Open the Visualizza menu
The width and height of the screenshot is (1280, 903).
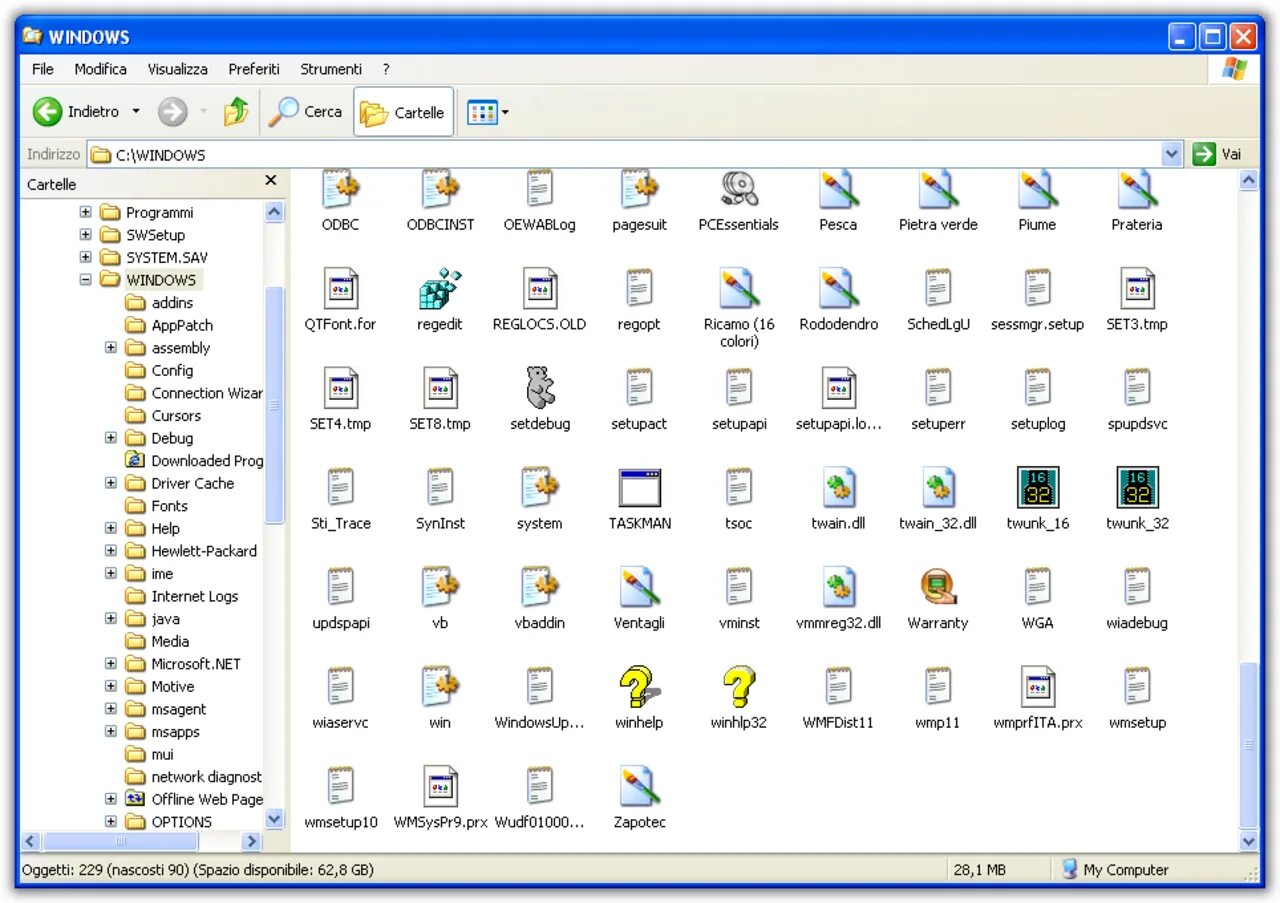coord(178,69)
